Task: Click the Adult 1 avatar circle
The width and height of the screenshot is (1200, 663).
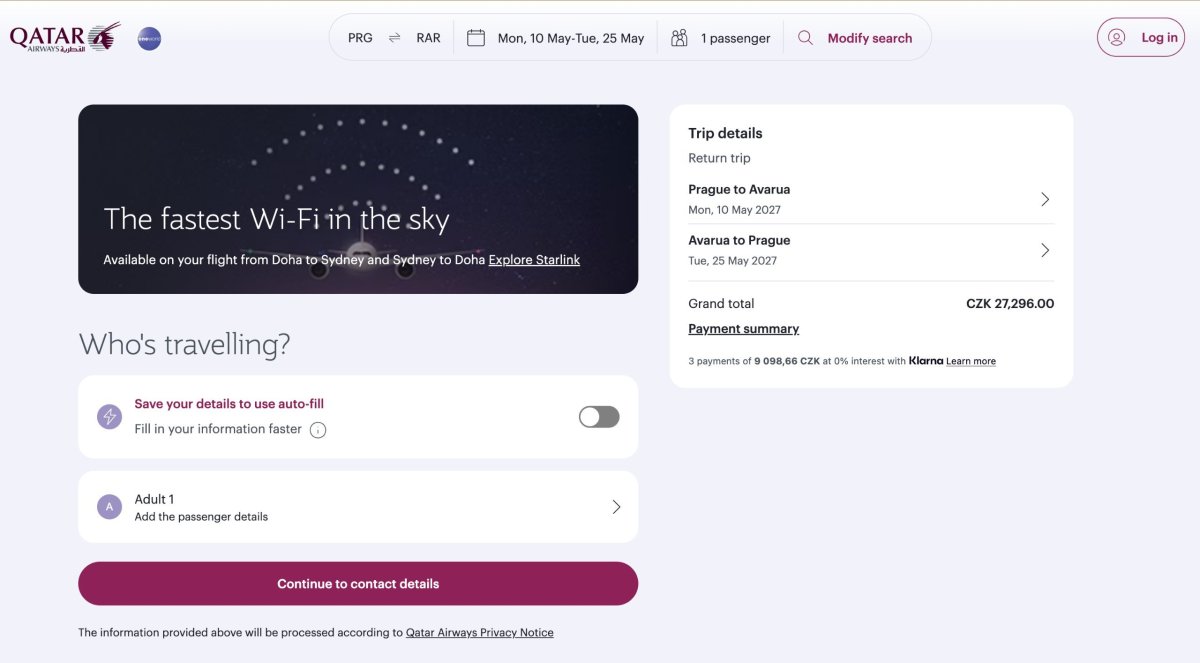Action: (x=109, y=507)
